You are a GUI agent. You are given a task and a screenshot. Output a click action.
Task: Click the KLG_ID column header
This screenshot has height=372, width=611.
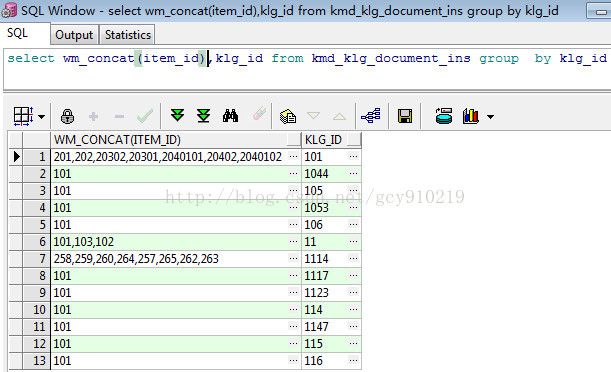pyautogui.click(x=331, y=139)
